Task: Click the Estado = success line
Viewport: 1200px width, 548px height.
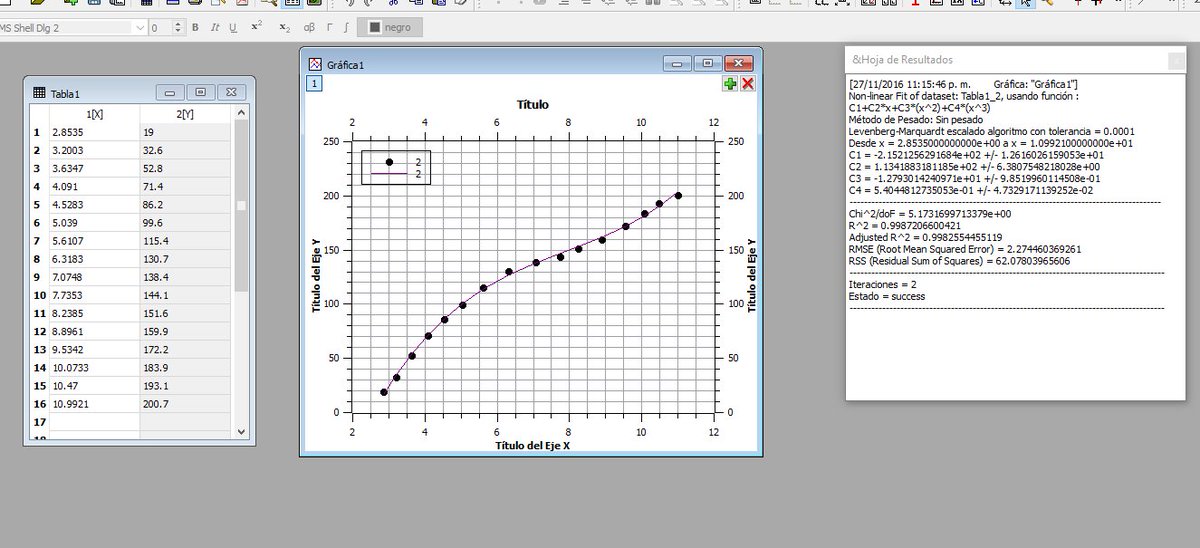Action: click(x=886, y=296)
